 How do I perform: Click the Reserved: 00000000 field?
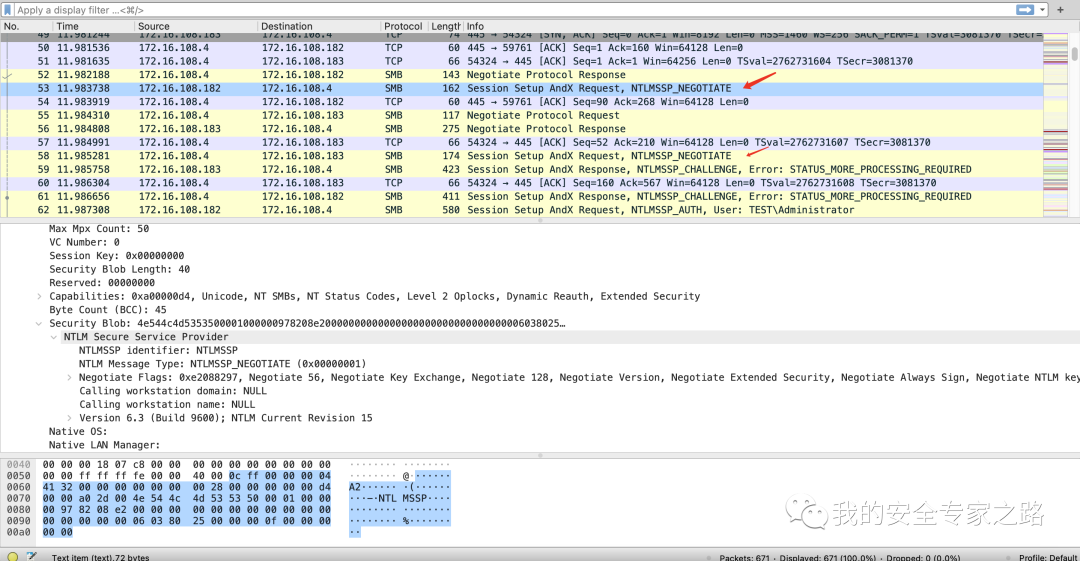click(x=102, y=283)
